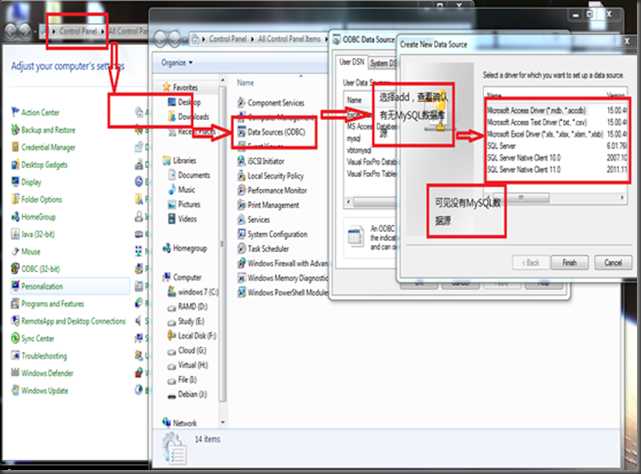Click Finish in Create New Data Source
Viewport: 641px width, 474px height.
(x=569, y=262)
